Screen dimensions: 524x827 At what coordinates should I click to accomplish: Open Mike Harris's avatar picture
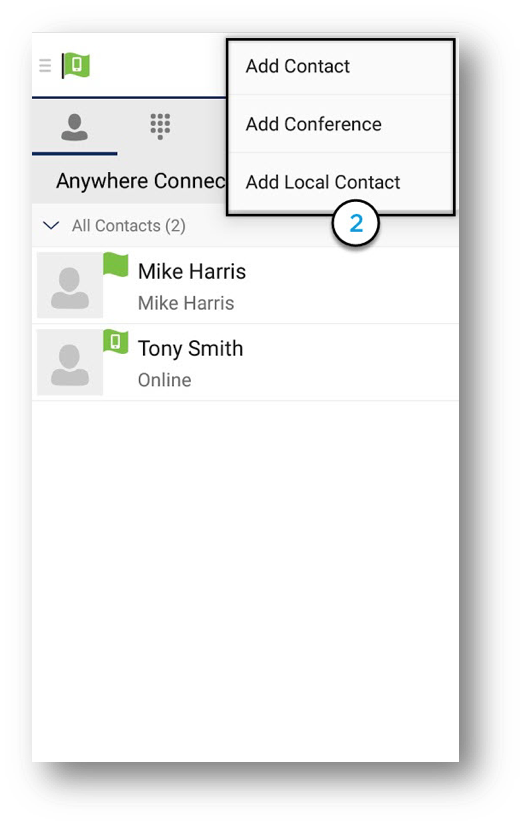point(70,285)
